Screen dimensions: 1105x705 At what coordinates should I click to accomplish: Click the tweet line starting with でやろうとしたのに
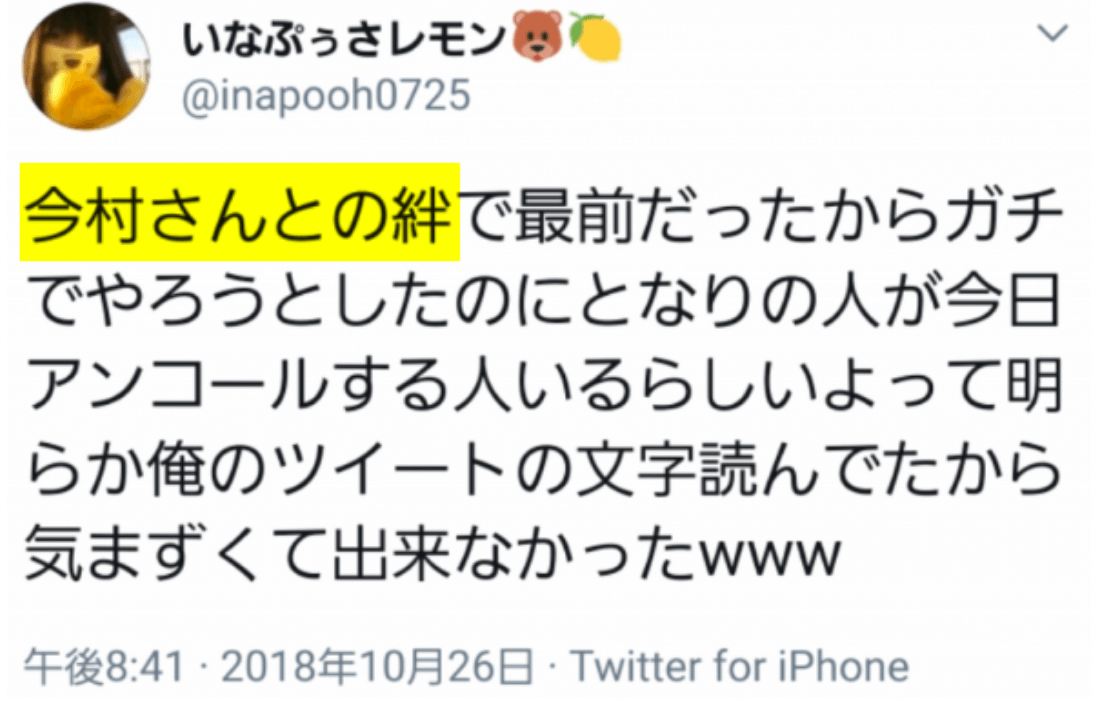pos(543,301)
